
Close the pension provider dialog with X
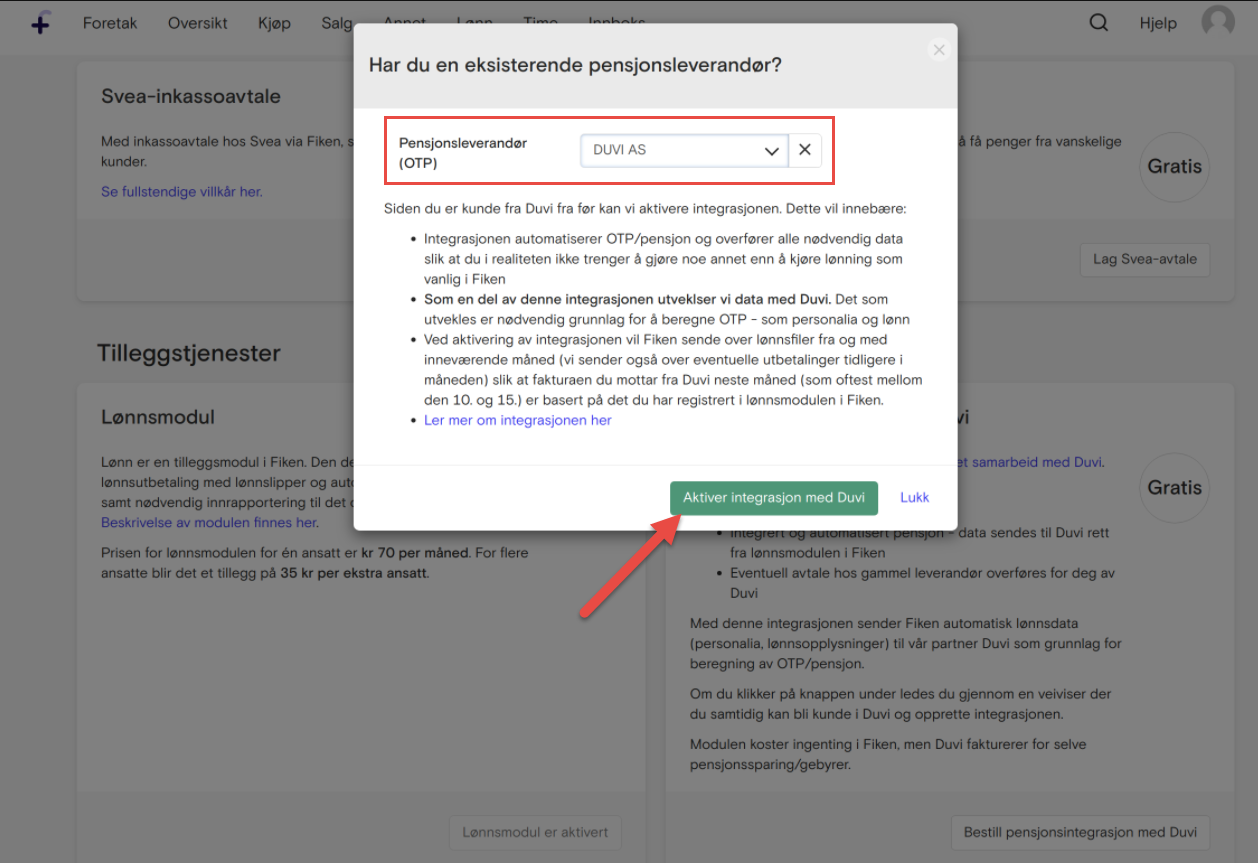[938, 50]
